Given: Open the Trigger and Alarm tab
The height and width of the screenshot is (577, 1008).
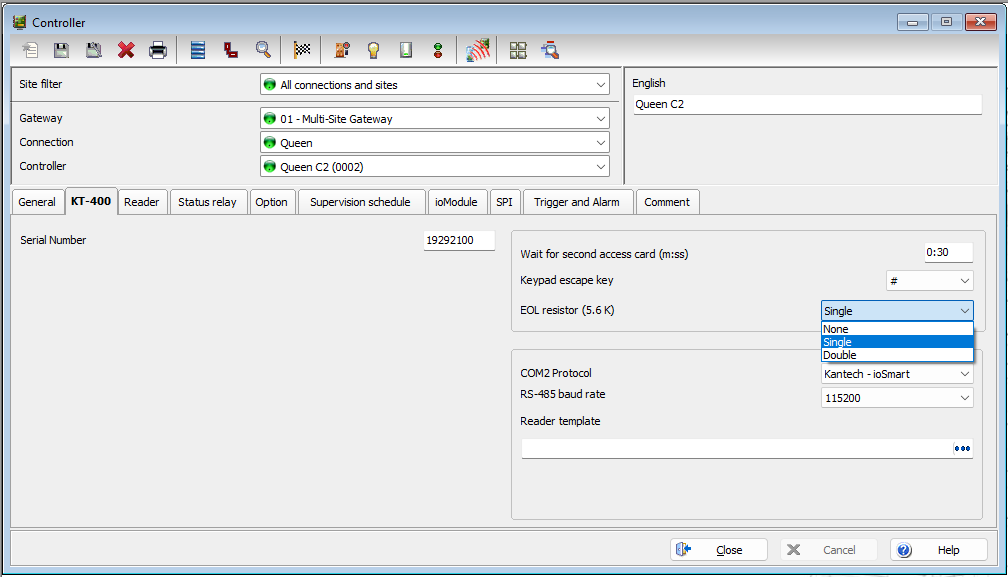Looking at the screenshot, I should coord(577,202).
